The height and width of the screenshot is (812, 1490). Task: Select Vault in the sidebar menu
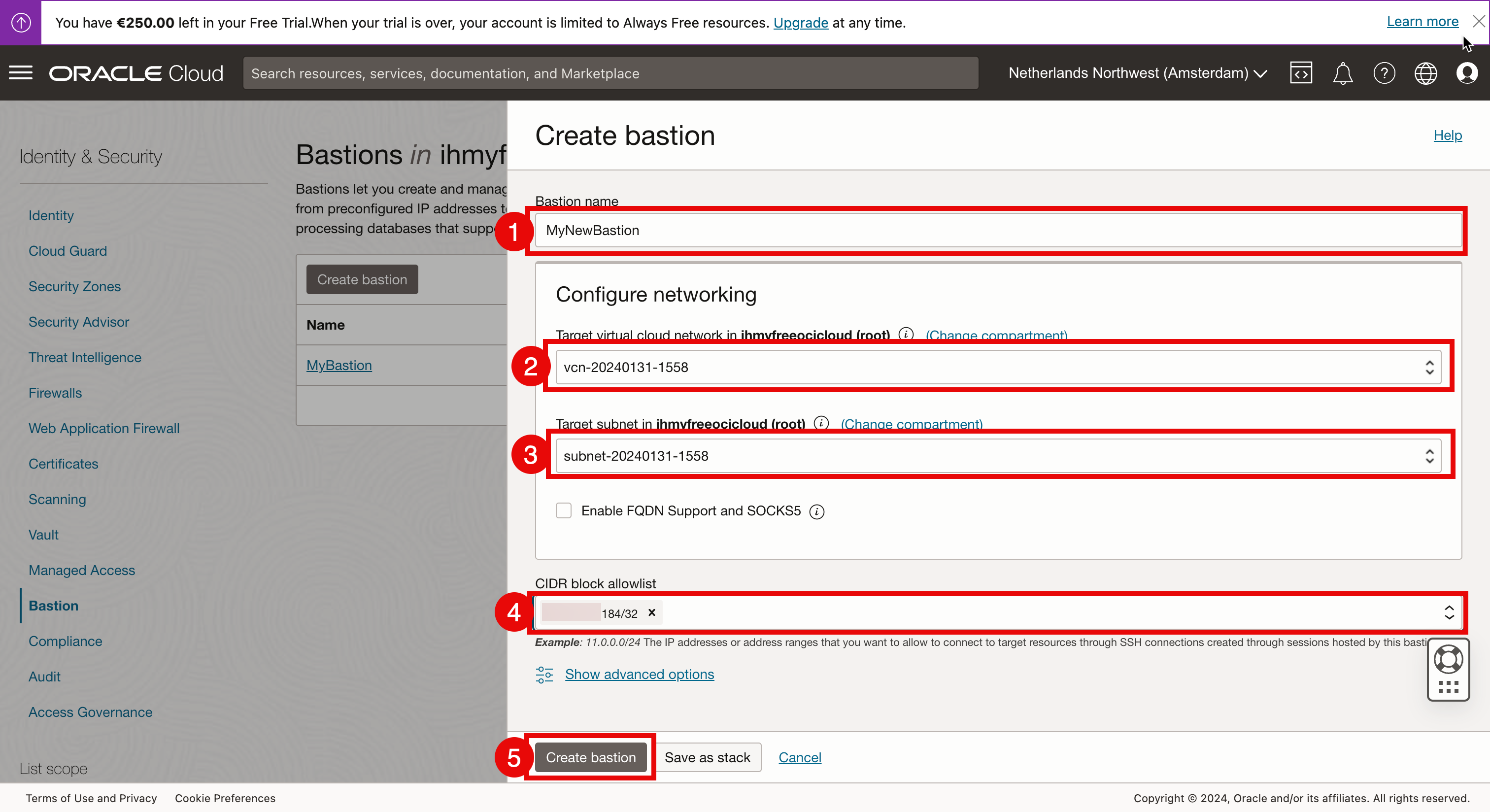(x=43, y=535)
